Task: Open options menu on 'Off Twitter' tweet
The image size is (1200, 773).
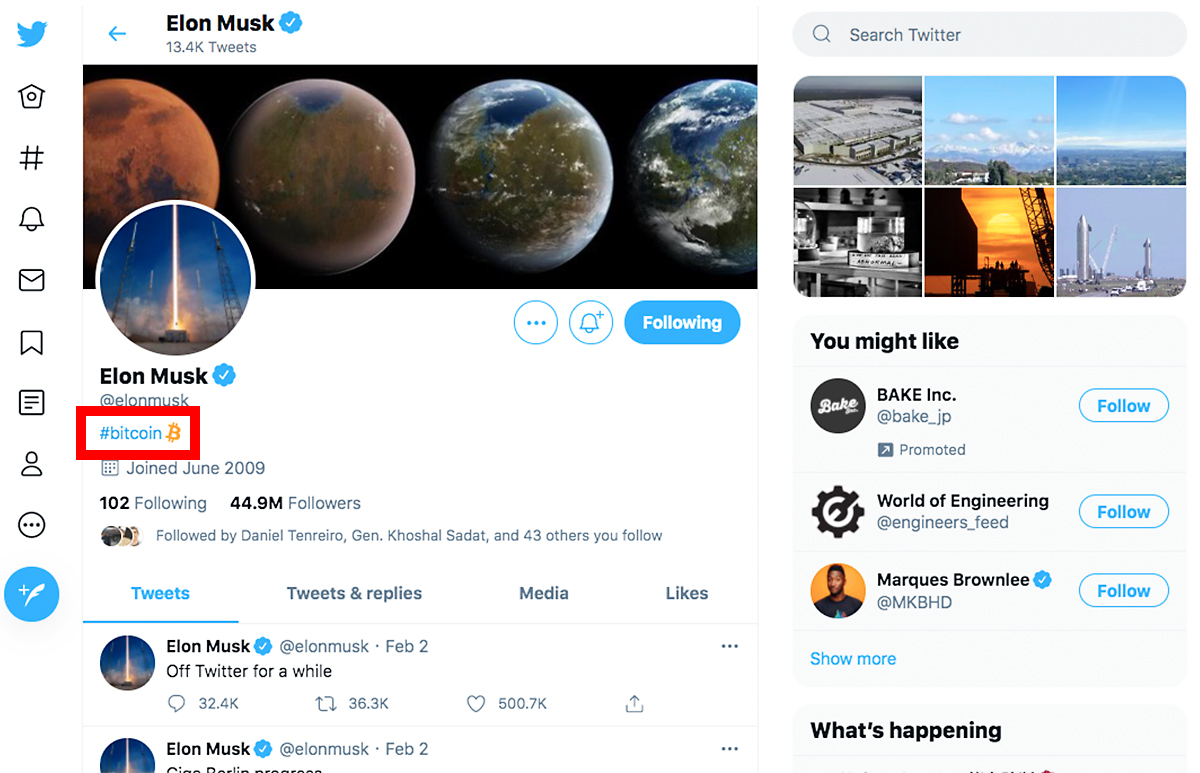Action: point(729,646)
